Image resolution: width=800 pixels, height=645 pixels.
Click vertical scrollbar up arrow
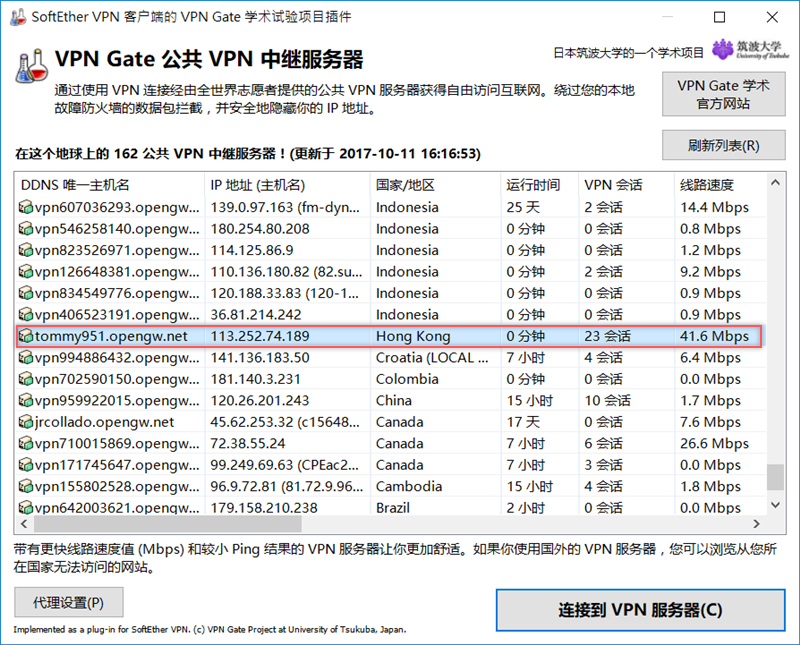click(776, 182)
